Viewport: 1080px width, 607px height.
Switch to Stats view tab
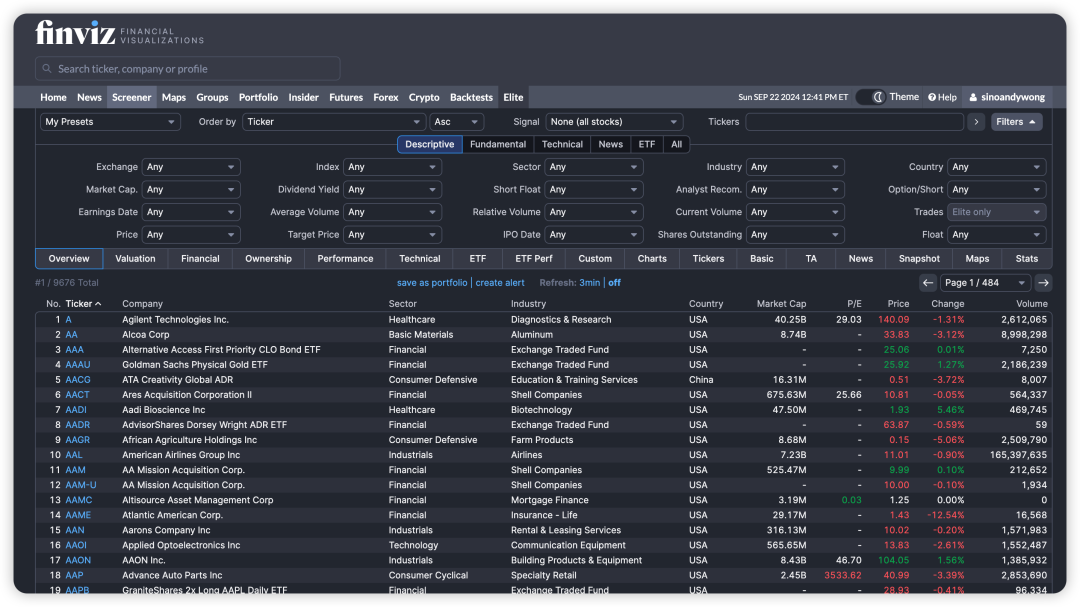coord(1026,259)
